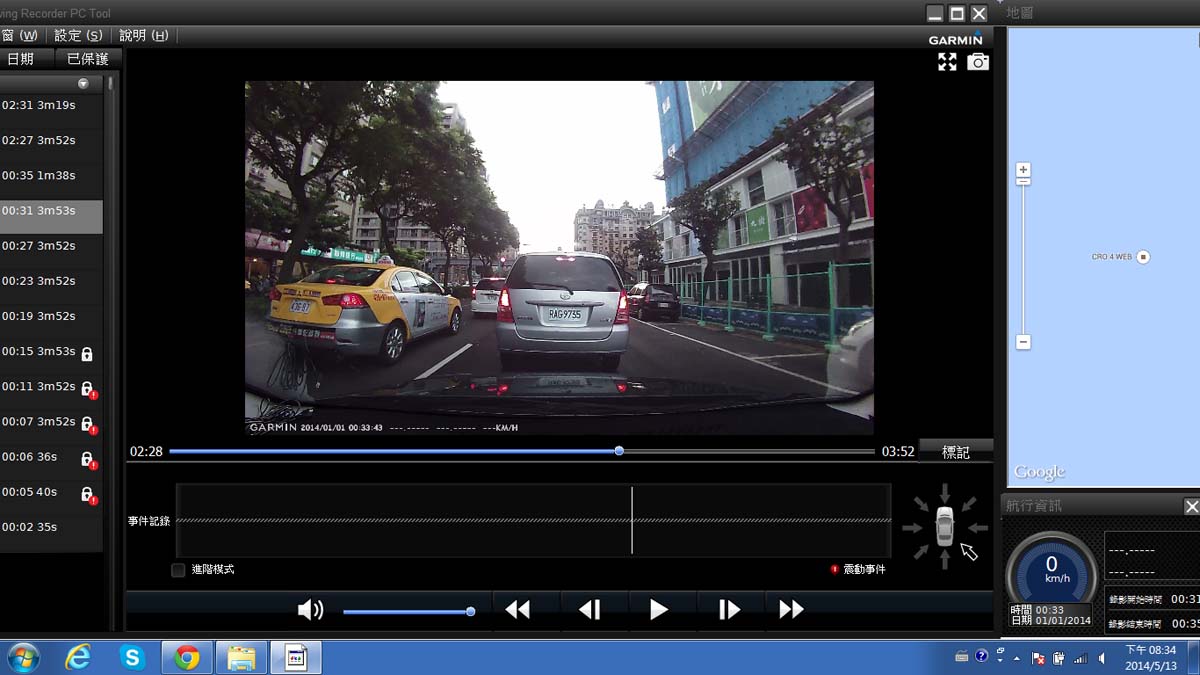
Task: Expand the file list sort dropdown arrow
Action: tap(83, 84)
